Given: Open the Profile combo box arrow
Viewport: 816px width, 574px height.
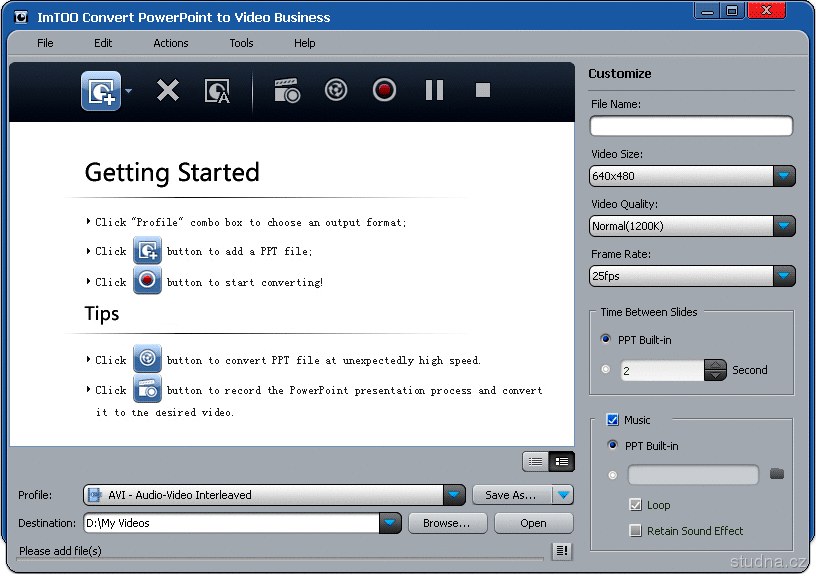Looking at the screenshot, I should pyautogui.click(x=454, y=494).
